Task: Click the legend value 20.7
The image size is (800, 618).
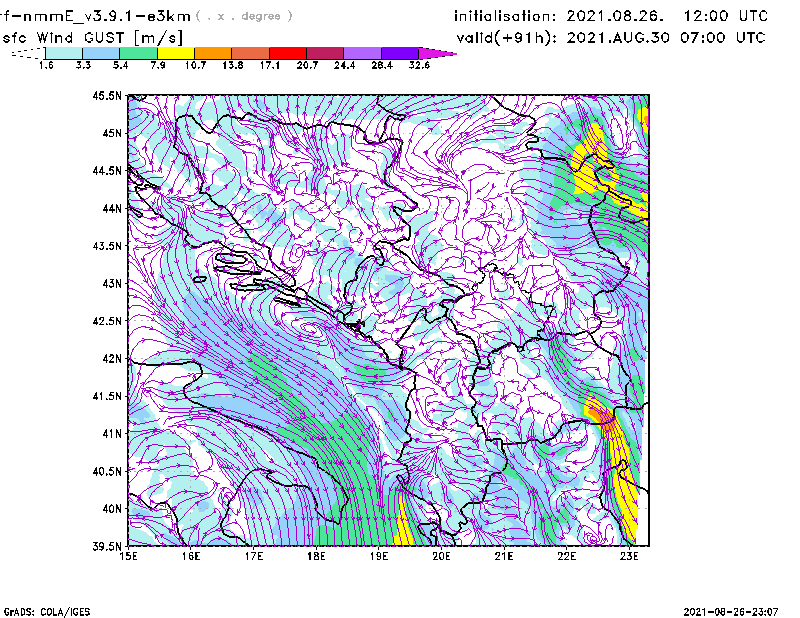Action: (x=307, y=65)
